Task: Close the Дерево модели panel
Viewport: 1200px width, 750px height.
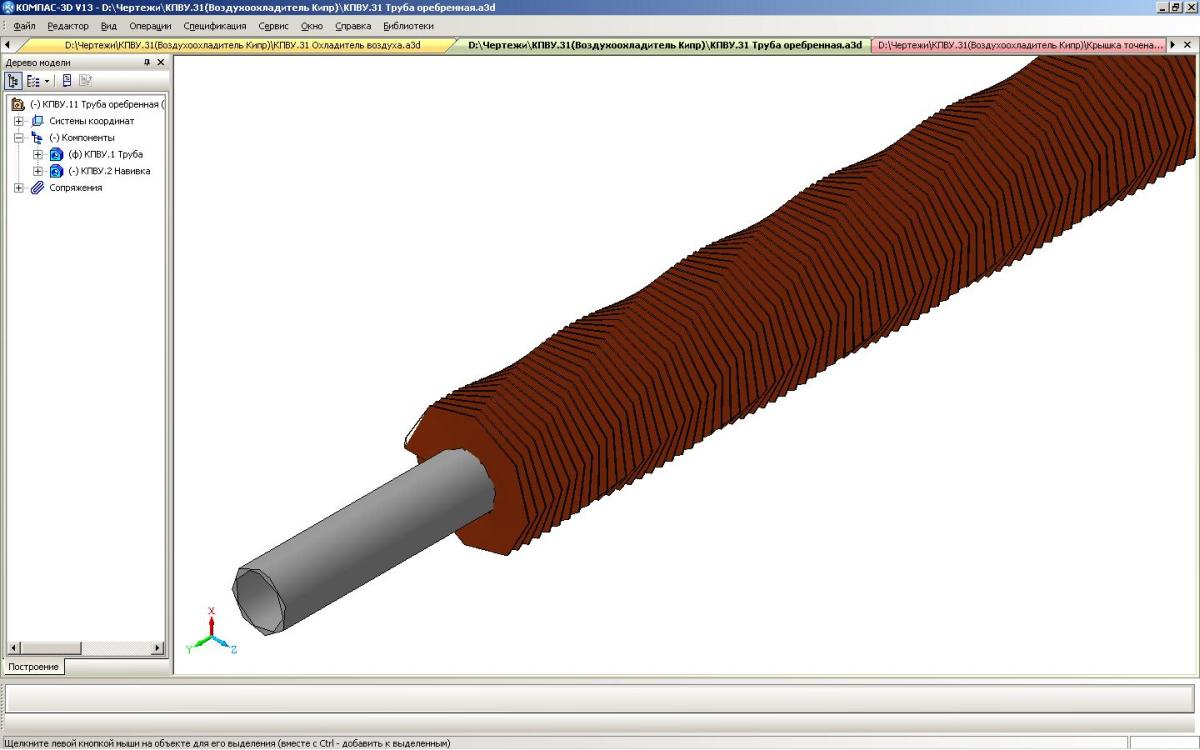Action: point(161,62)
